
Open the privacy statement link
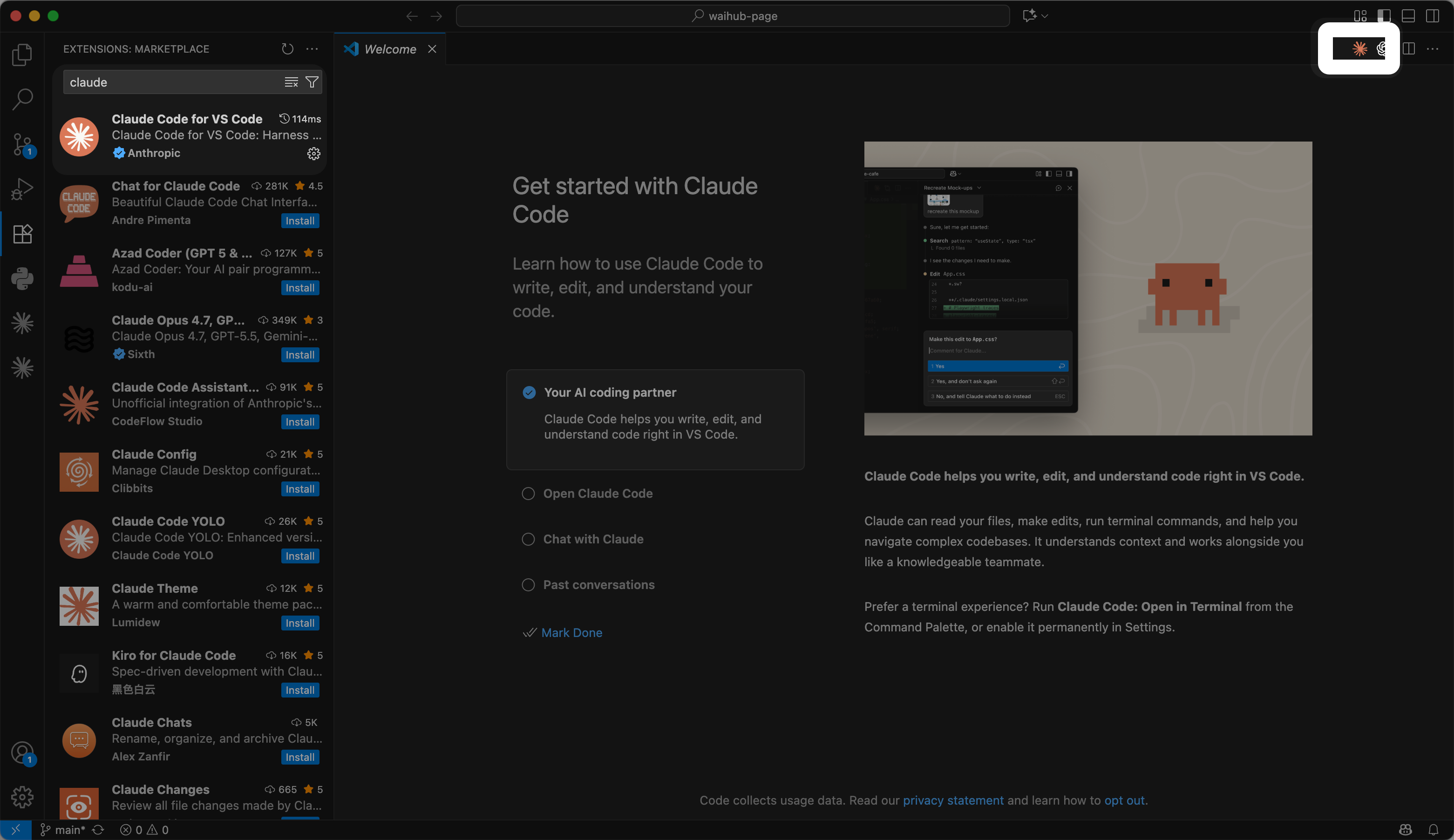pyautogui.click(x=953, y=801)
